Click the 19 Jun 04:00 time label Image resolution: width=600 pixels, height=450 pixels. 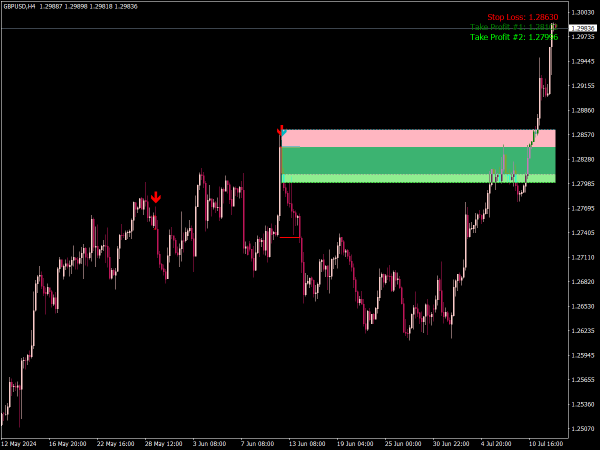point(355,443)
